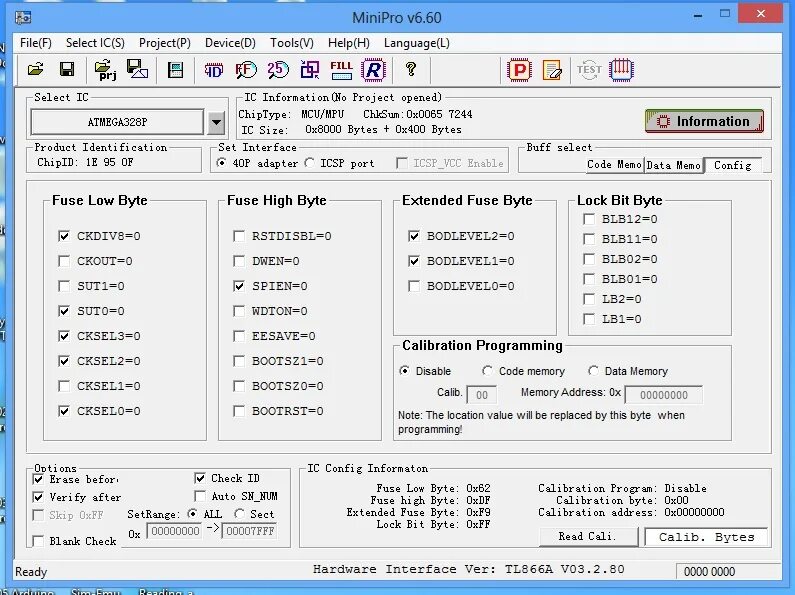Select the ALL range radio button
This screenshot has height=595, width=795.
192,514
